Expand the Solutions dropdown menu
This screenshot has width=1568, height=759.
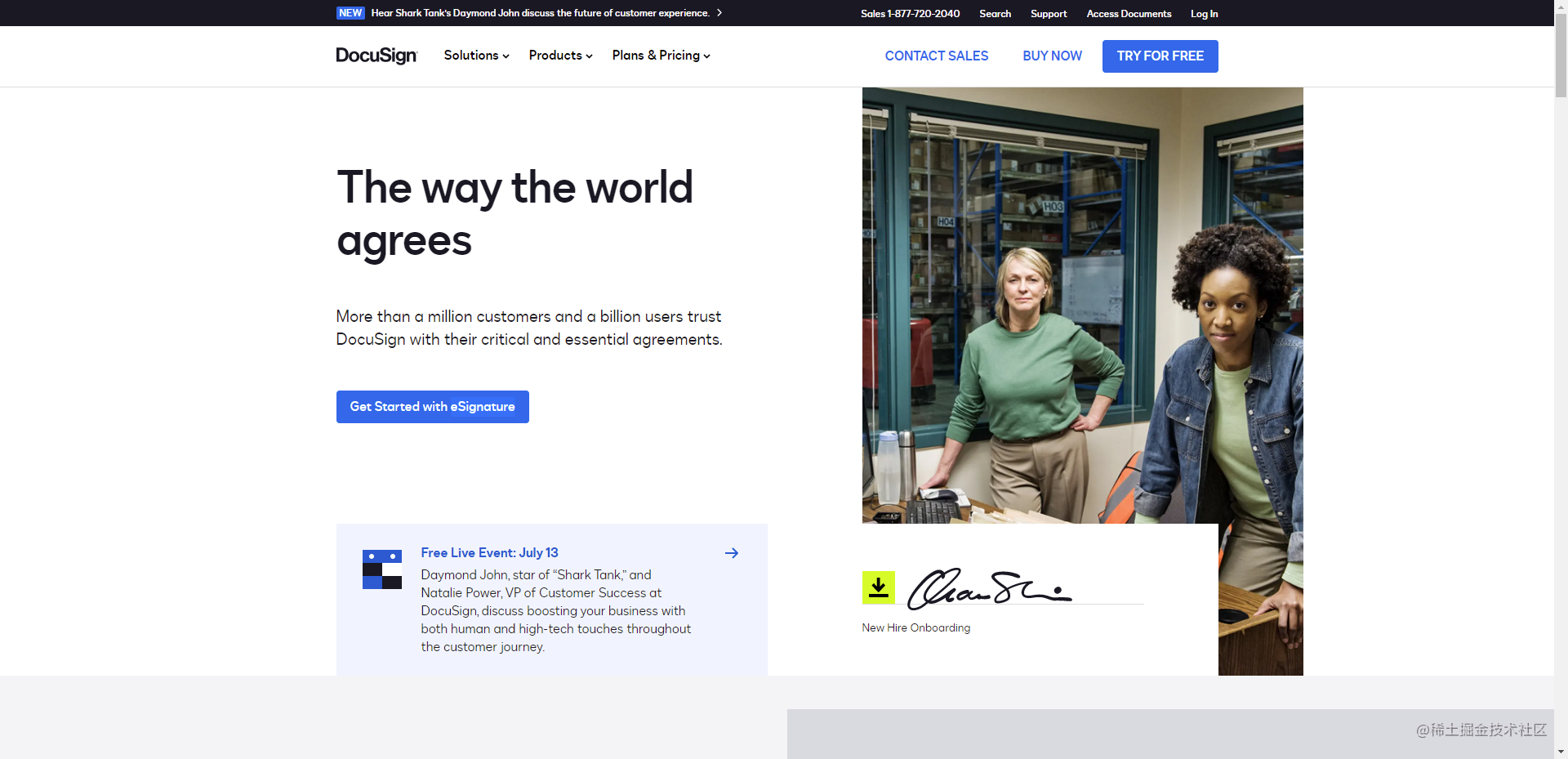click(x=477, y=56)
